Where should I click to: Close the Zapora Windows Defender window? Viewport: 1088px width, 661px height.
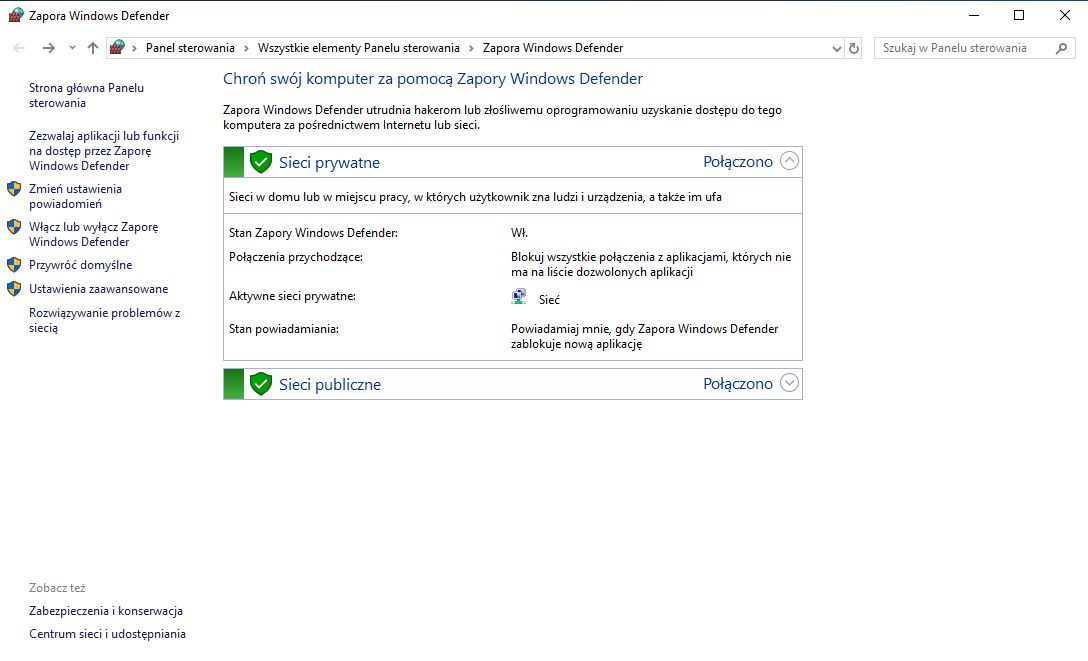(1064, 15)
